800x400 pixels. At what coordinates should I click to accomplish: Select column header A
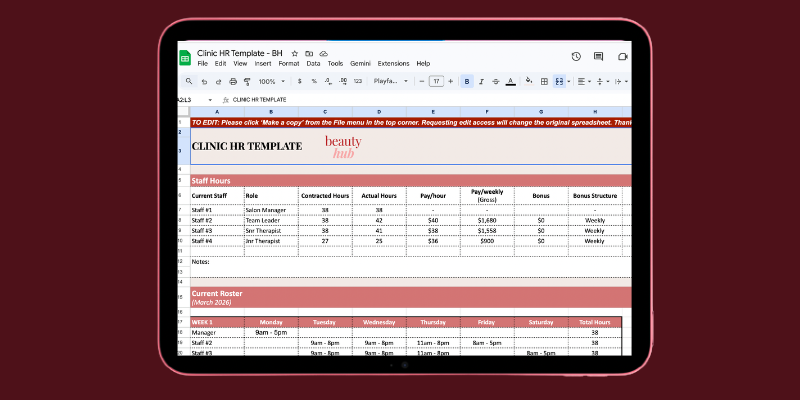(x=217, y=112)
